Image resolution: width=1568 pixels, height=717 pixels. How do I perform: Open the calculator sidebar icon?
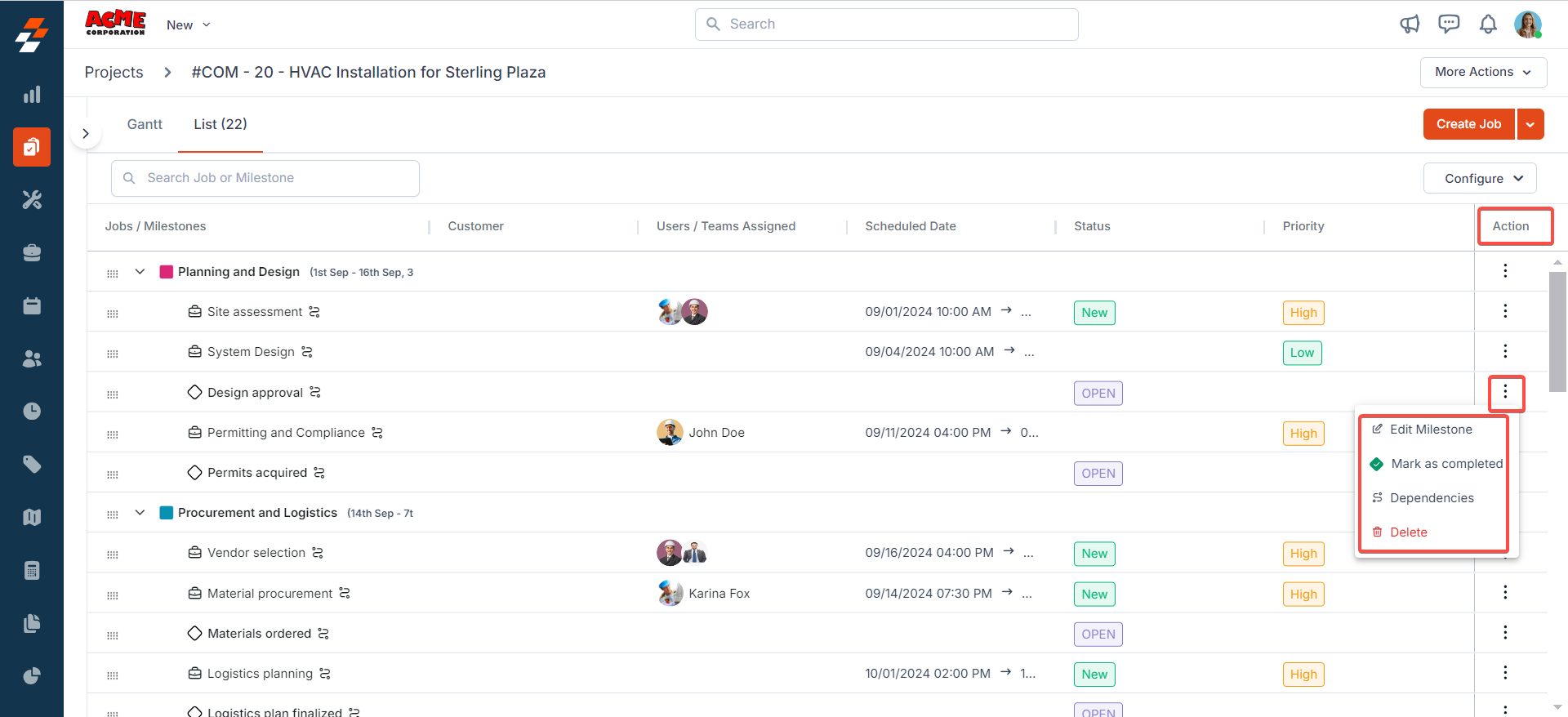[x=32, y=570]
